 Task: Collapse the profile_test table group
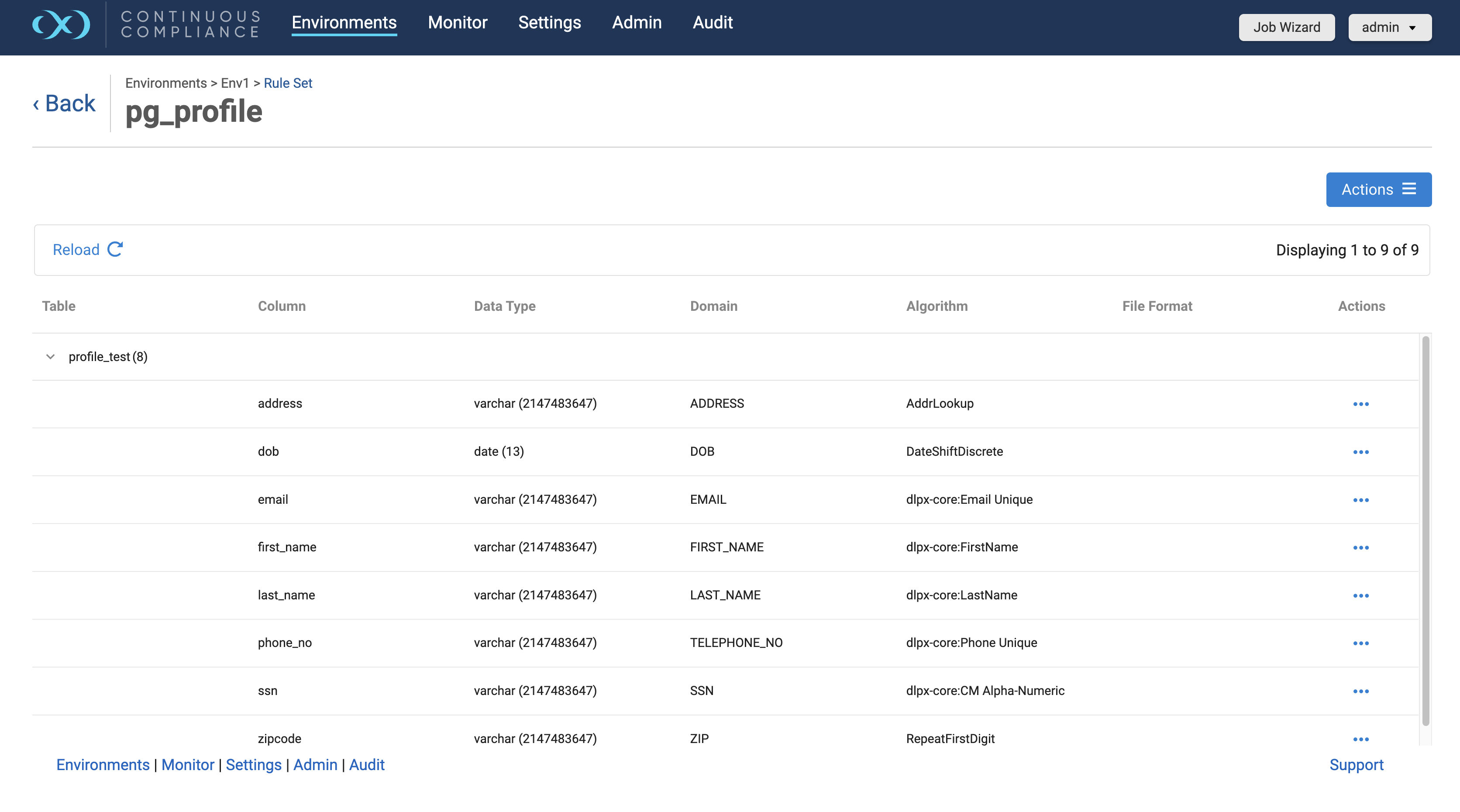click(51, 356)
